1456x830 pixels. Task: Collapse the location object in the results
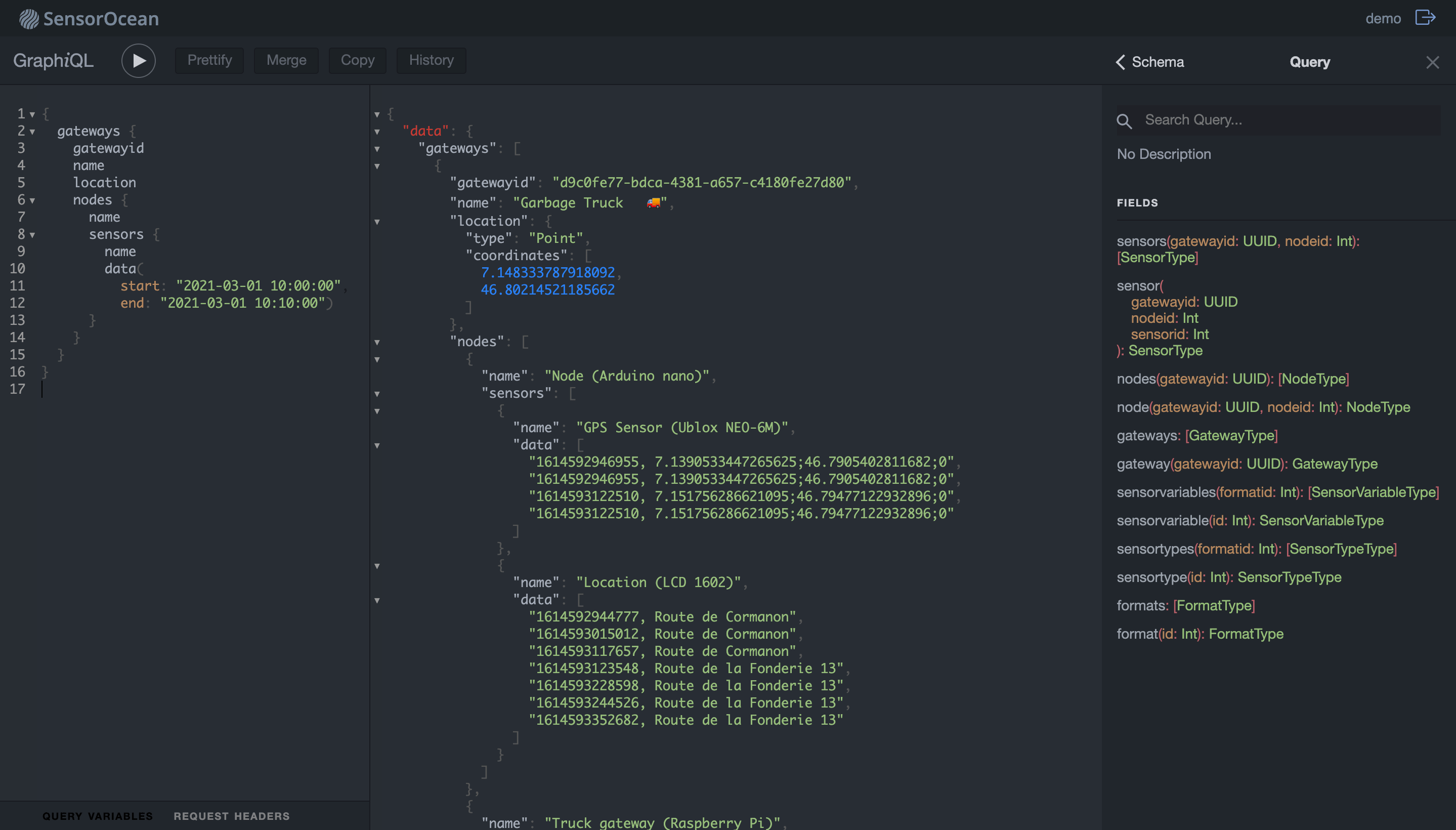pyautogui.click(x=377, y=222)
